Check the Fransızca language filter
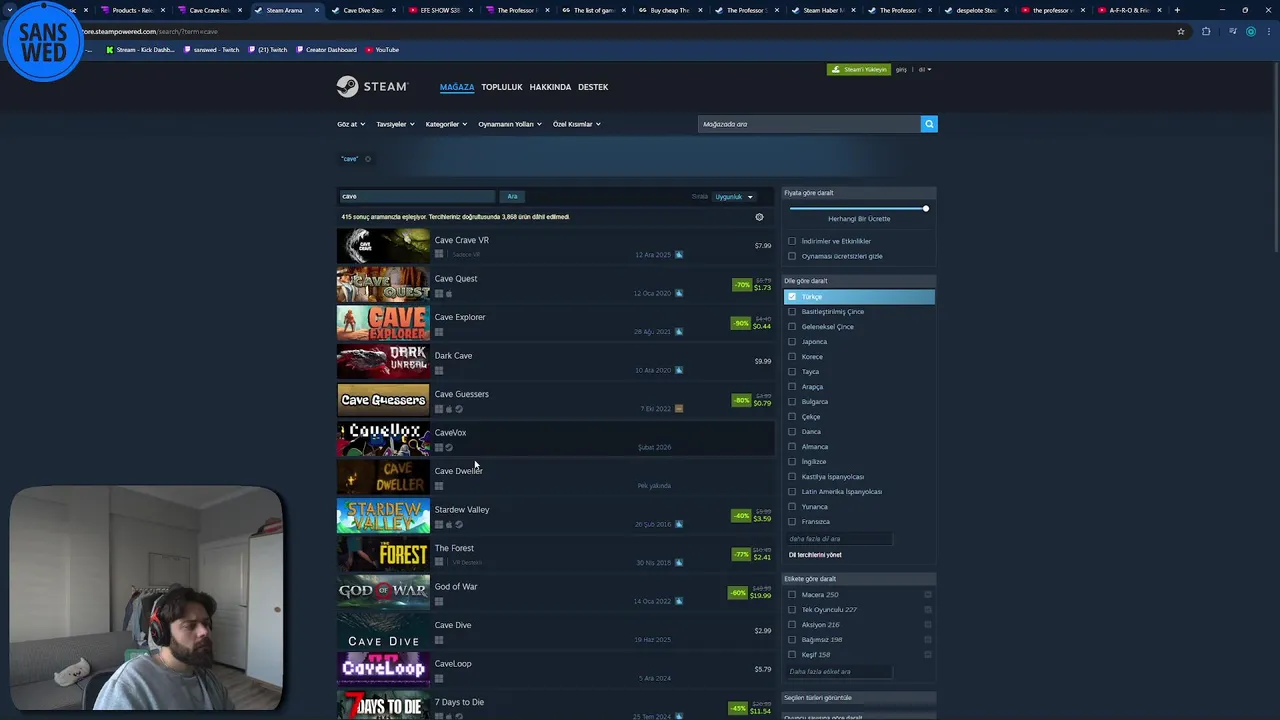 pyautogui.click(x=792, y=522)
